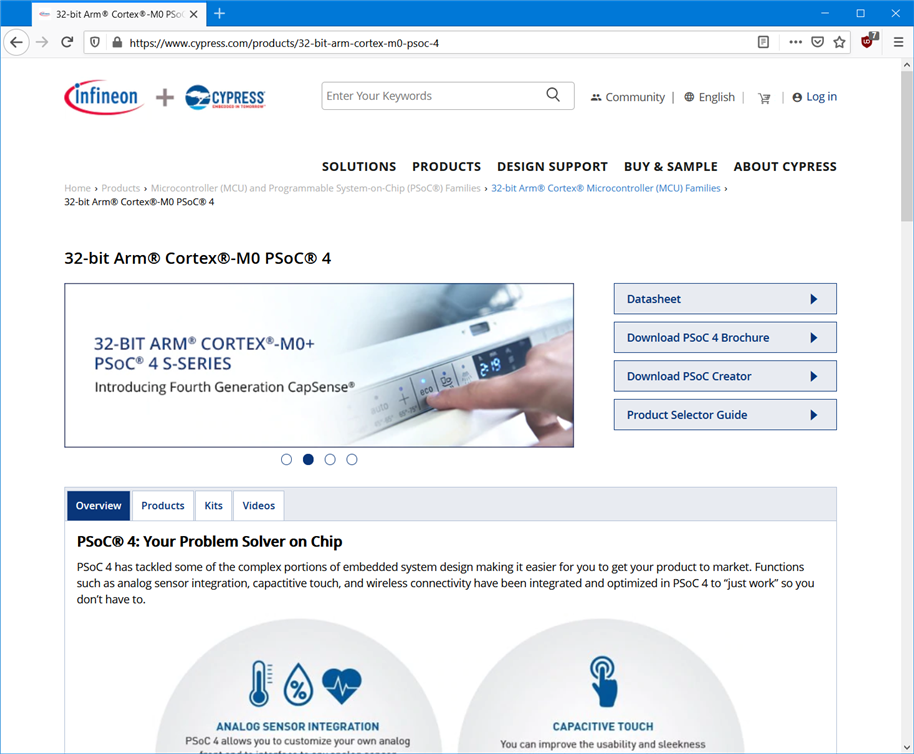Click the scrollbar up arrow
Viewport: 914px width, 754px height.
point(906,64)
